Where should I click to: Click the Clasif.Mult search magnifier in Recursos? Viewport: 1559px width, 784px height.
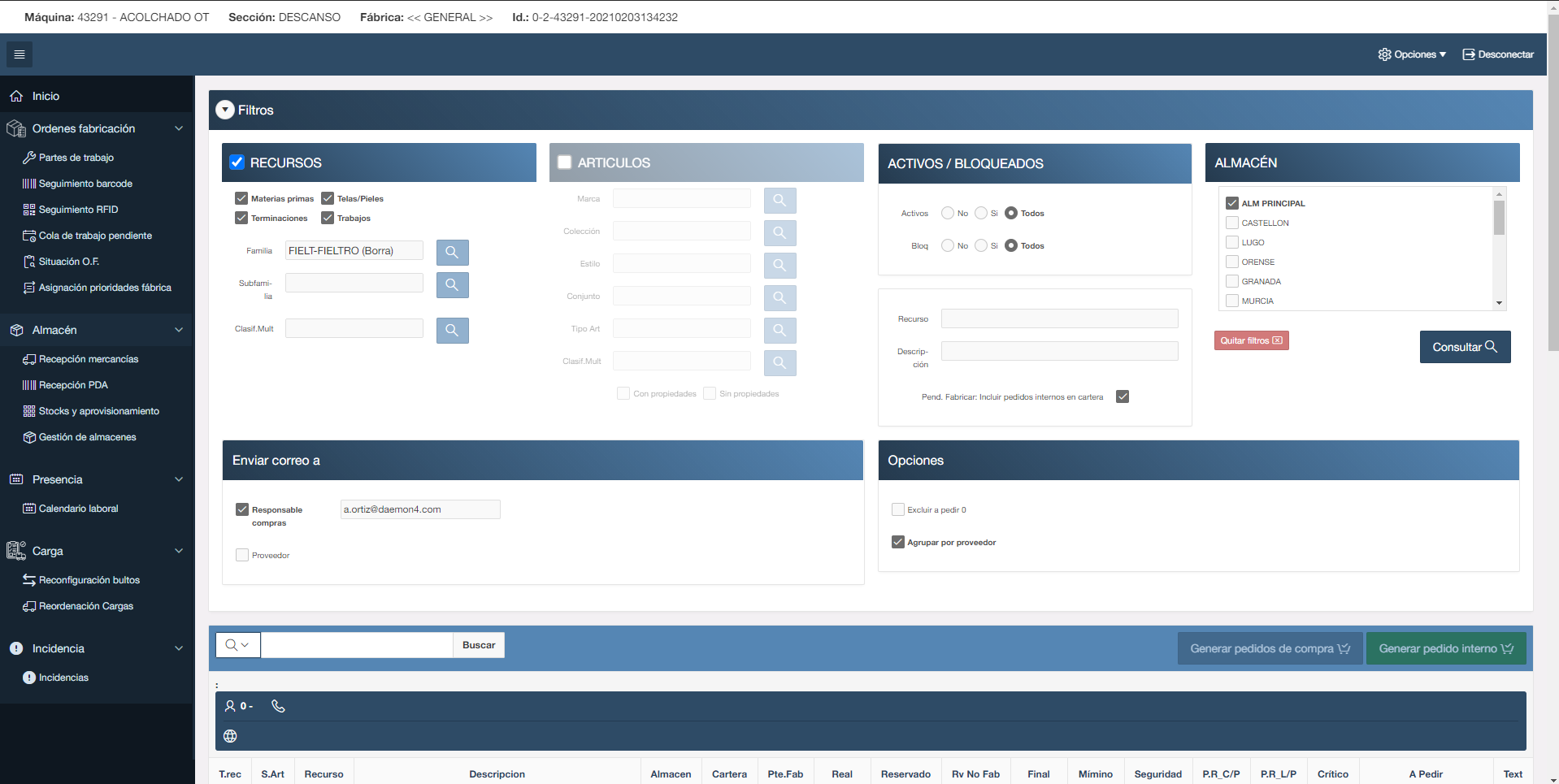point(452,330)
